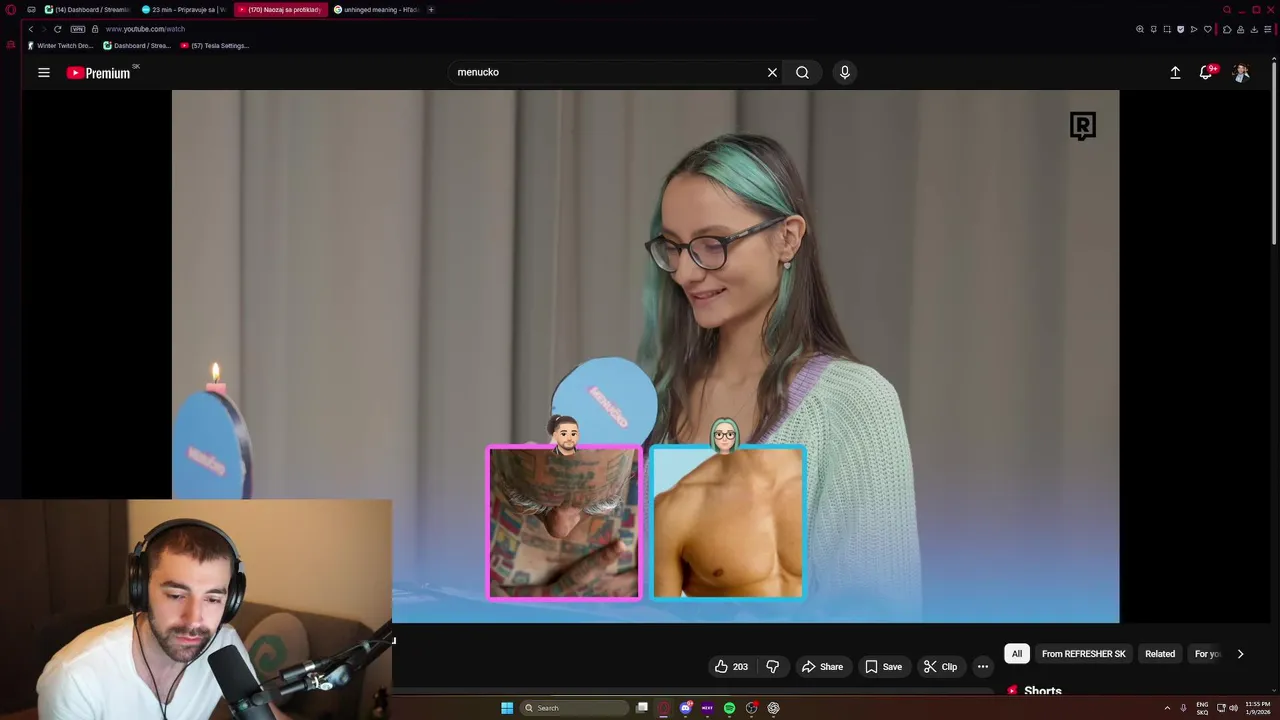Click the pin icon in address bar

tap(1154, 29)
